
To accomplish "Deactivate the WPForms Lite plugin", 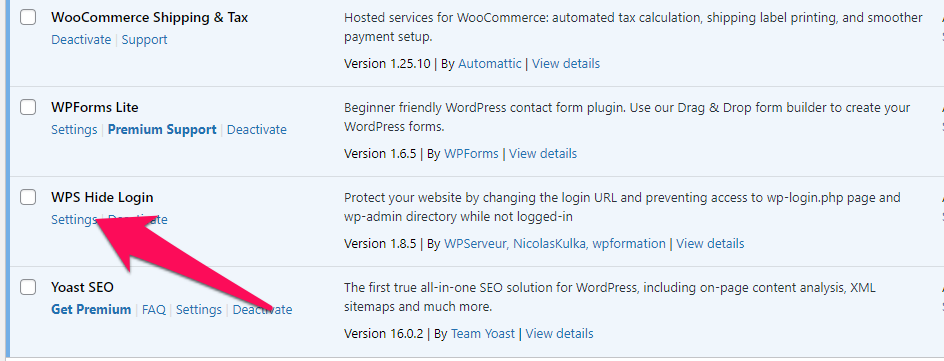I will (x=256, y=129).
